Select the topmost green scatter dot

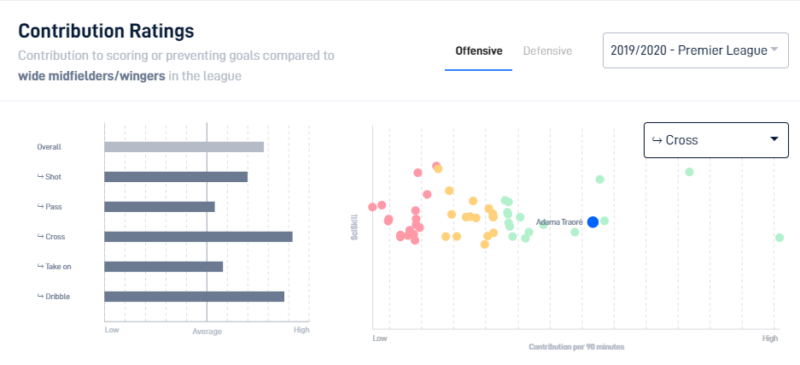coord(689,172)
